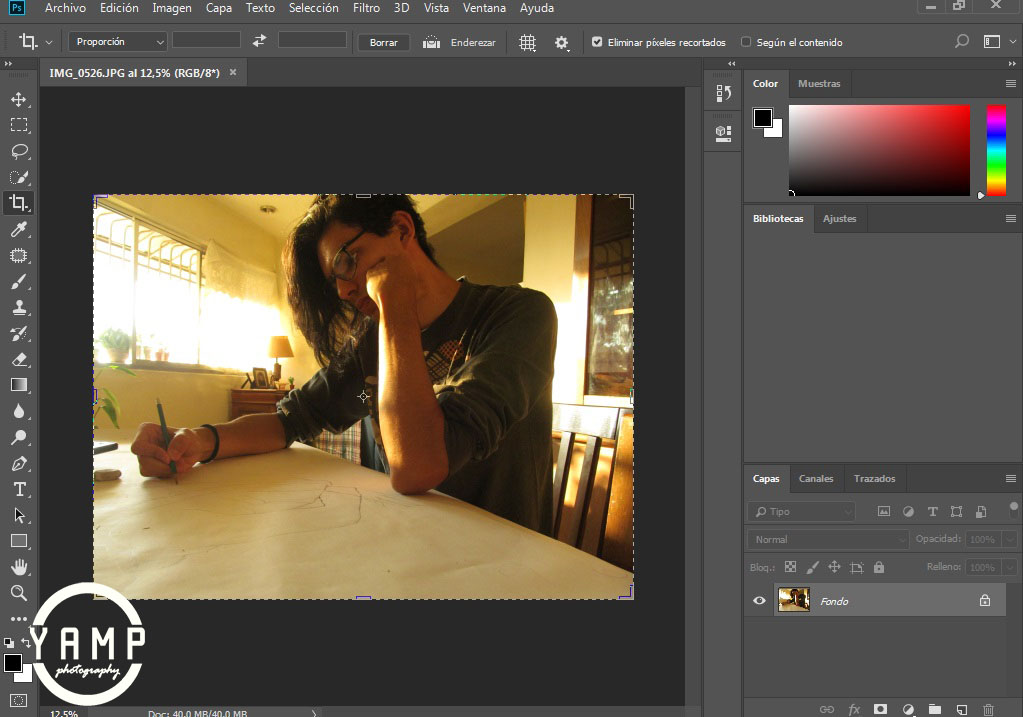Enable the Según el contenido checkbox

(x=746, y=42)
